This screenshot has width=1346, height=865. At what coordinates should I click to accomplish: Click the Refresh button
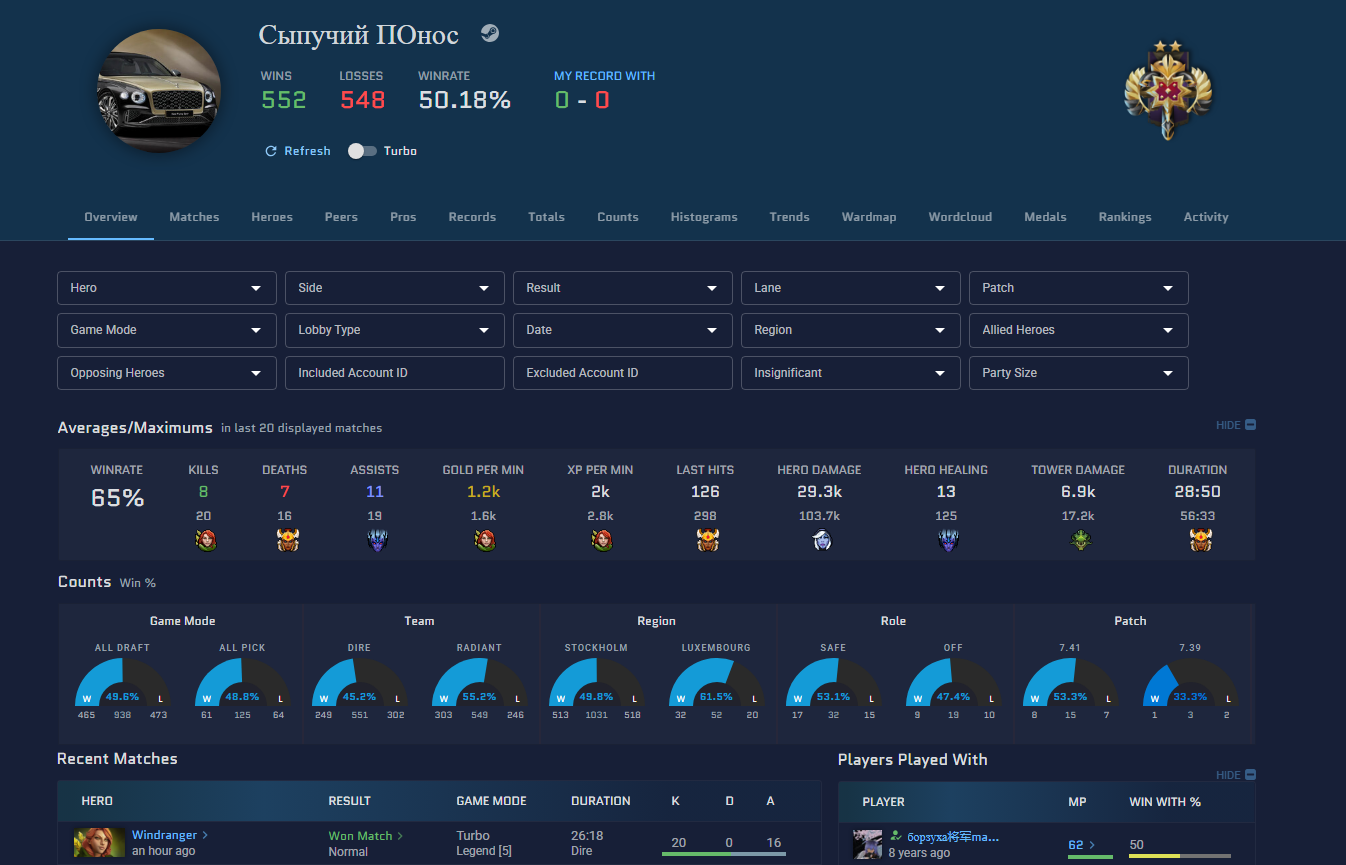click(x=297, y=151)
